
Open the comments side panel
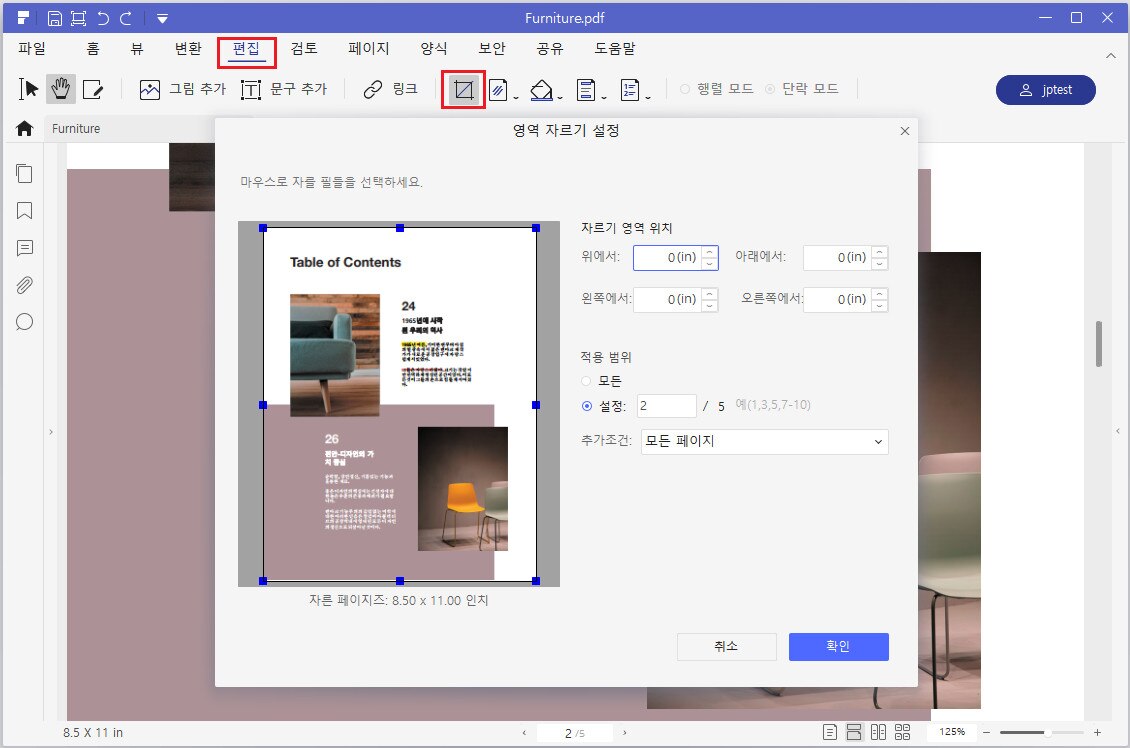(25, 249)
